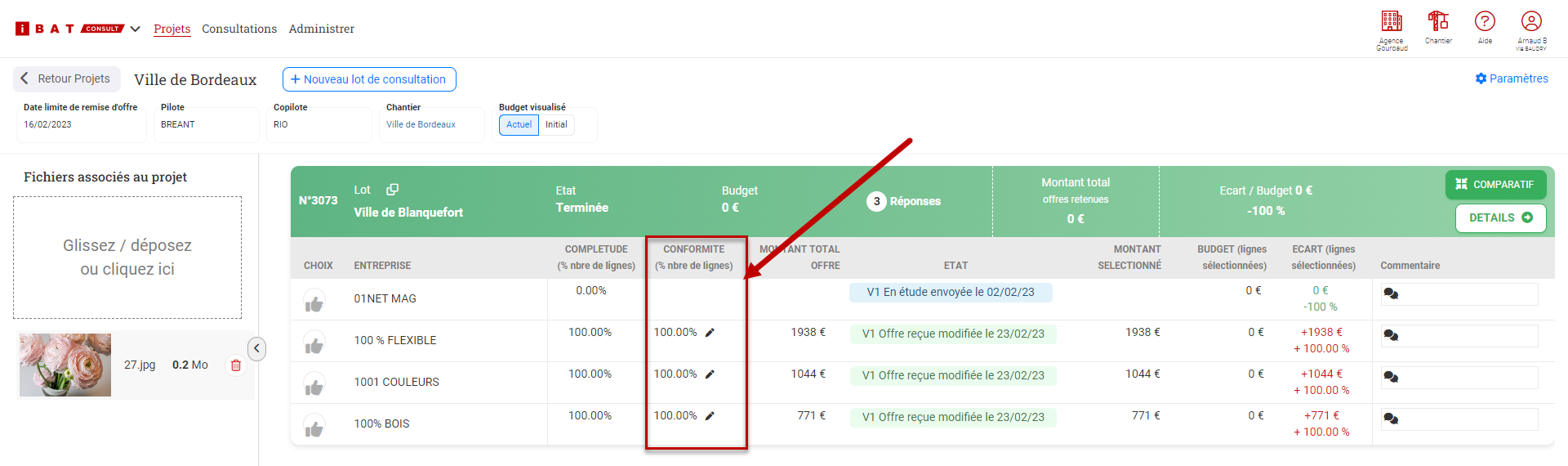Click 100 % FLEXIBLE status 'Offre reçue modifiée'
This screenshot has width=1568, height=466.
(953, 334)
